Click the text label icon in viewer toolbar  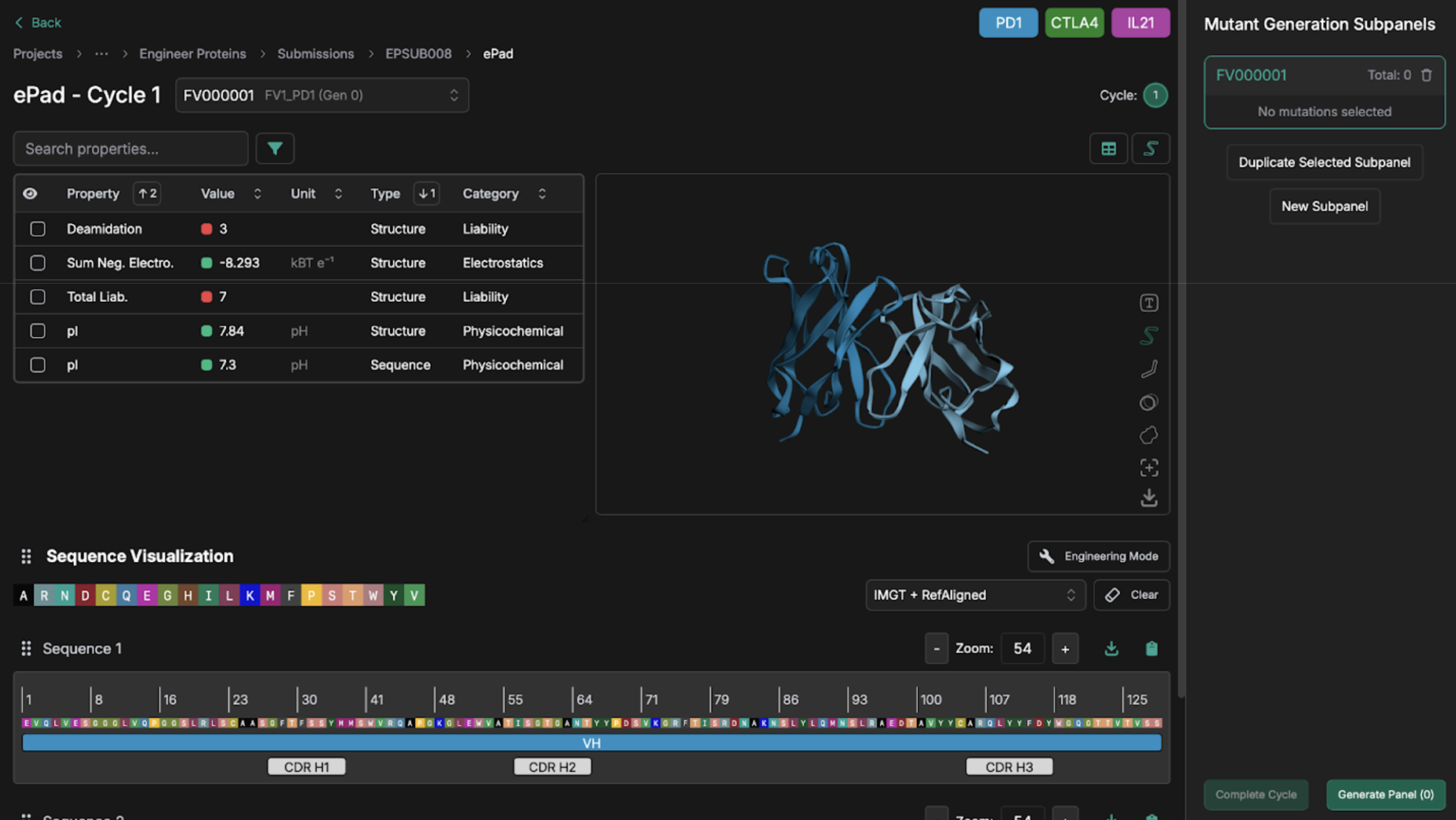pos(1148,303)
